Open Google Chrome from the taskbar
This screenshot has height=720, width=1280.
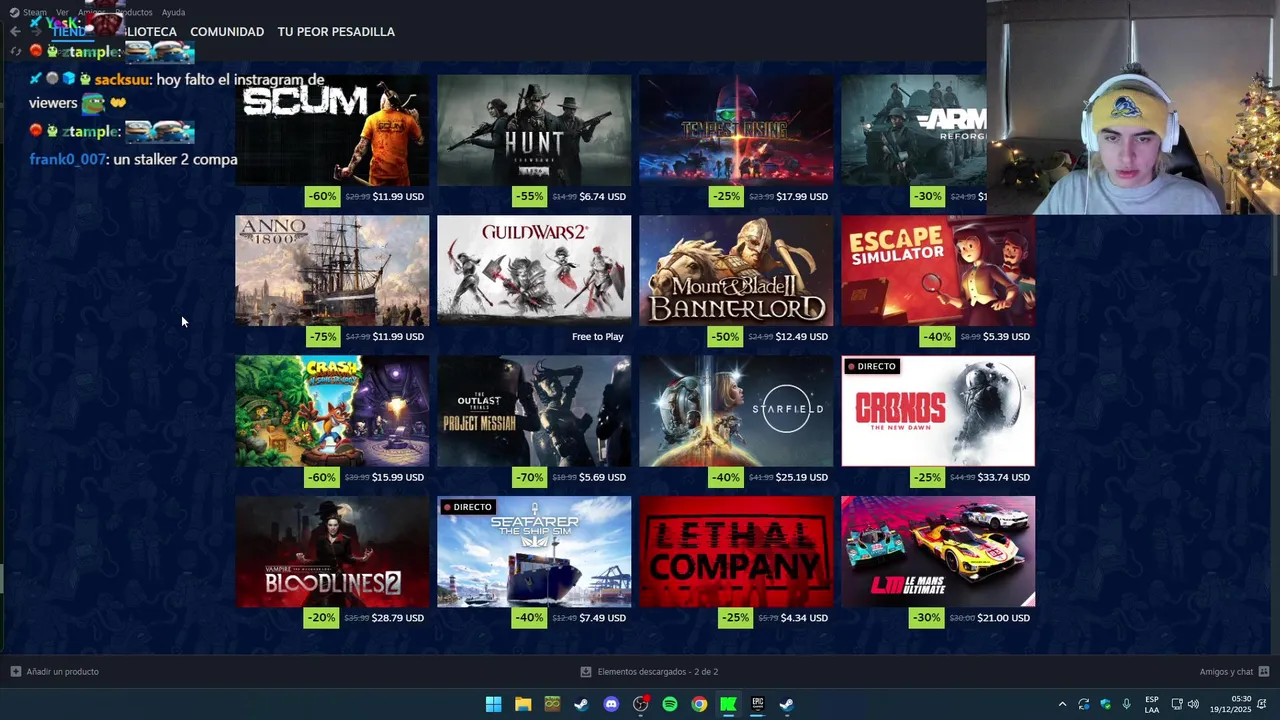699,704
